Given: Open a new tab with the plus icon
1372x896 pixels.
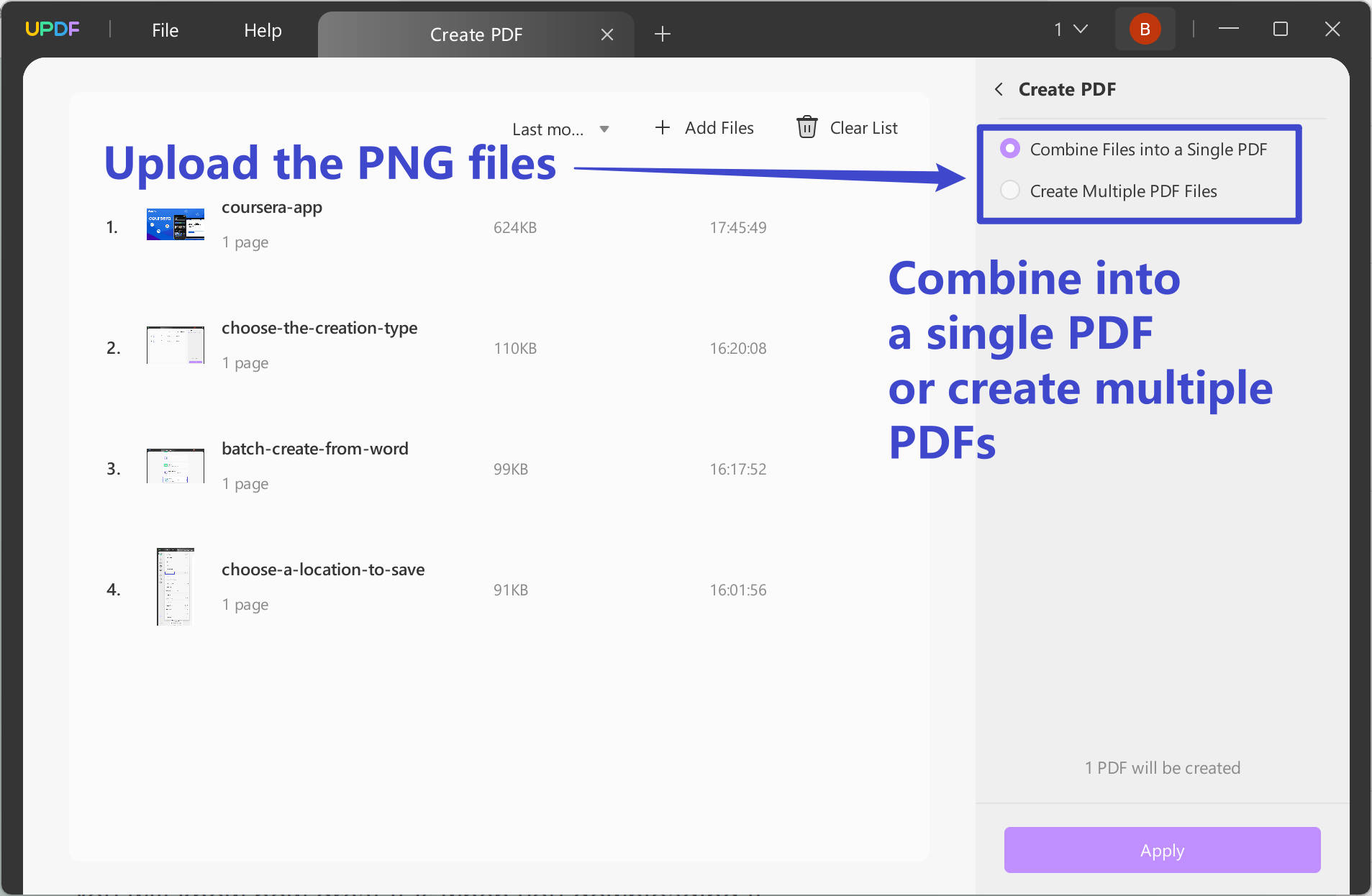Looking at the screenshot, I should [x=661, y=34].
